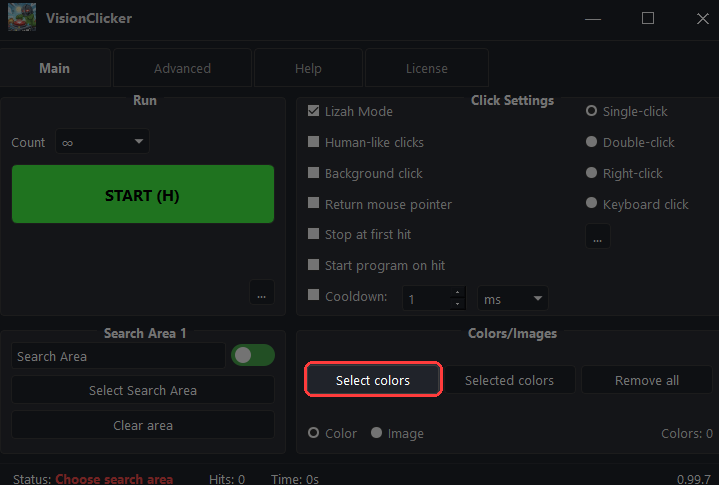The height and width of the screenshot is (485, 719).
Task: Open the ms time unit dropdown
Action: [x=513, y=298]
